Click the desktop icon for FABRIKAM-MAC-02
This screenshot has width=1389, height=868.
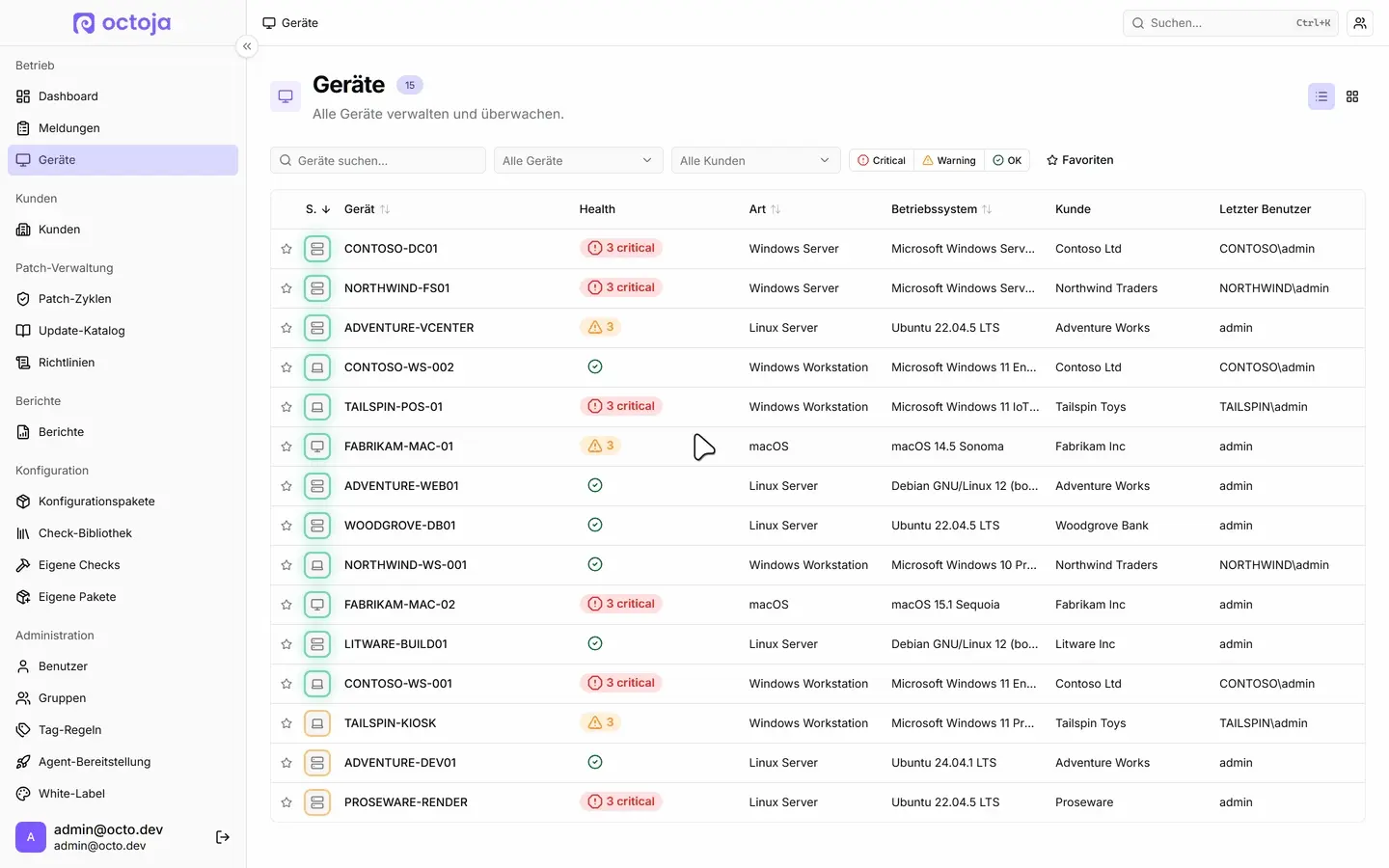(x=317, y=605)
